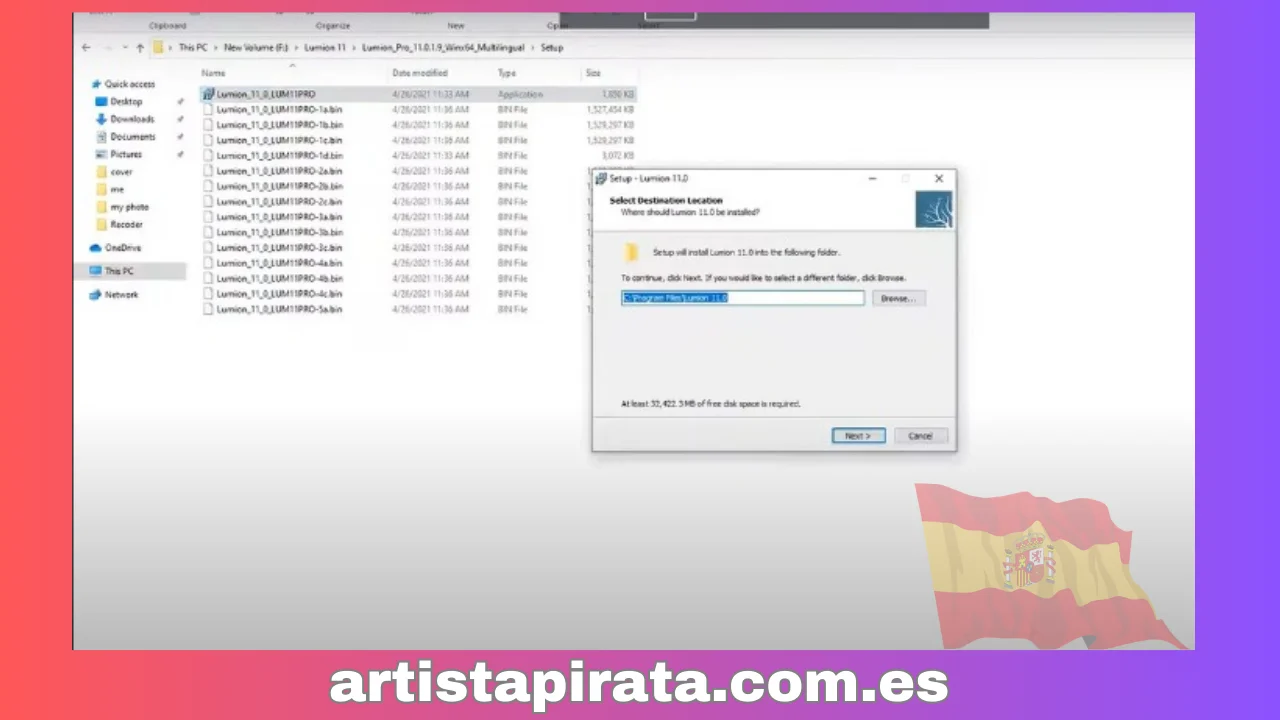Select file icon of Lumion_11_0_LUM11PRO-3a.bin

(x=208, y=217)
